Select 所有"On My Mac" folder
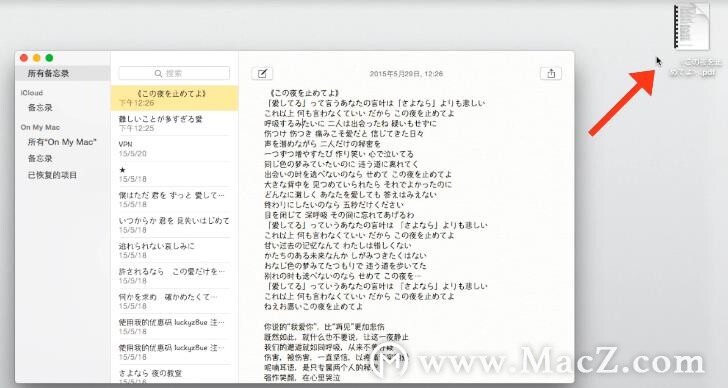728x388 pixels. [x=62, y=142]
